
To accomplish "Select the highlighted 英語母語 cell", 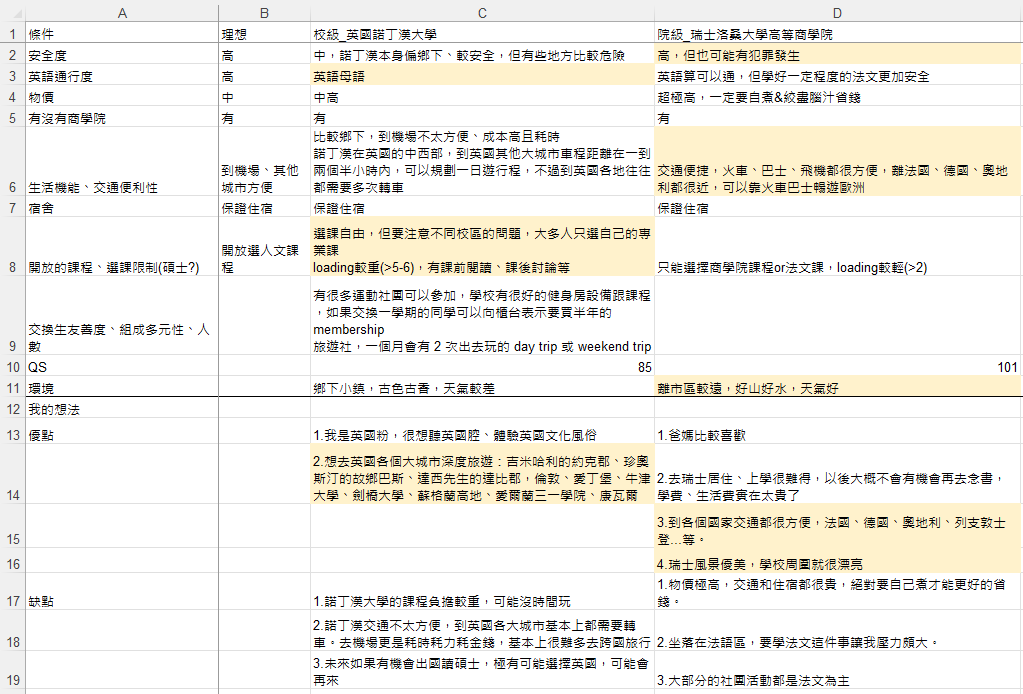I will pos(482,75).
